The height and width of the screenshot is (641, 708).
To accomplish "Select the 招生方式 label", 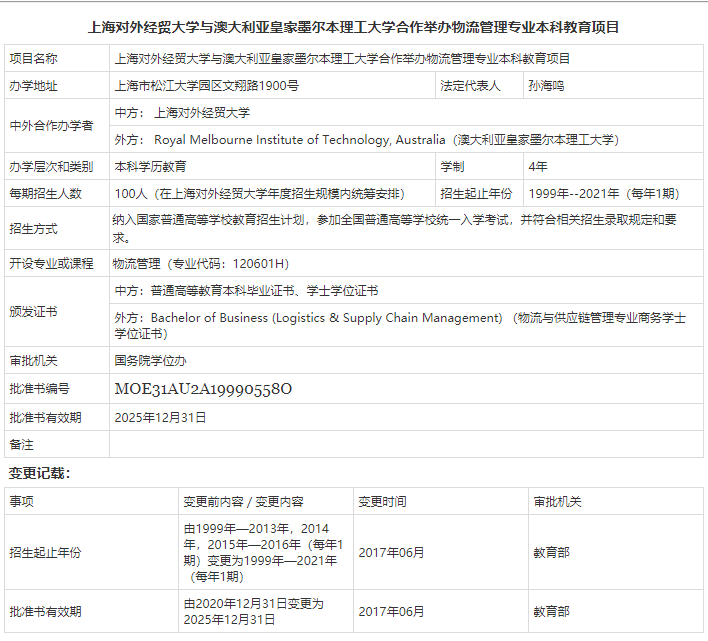I will coord(33,229).
